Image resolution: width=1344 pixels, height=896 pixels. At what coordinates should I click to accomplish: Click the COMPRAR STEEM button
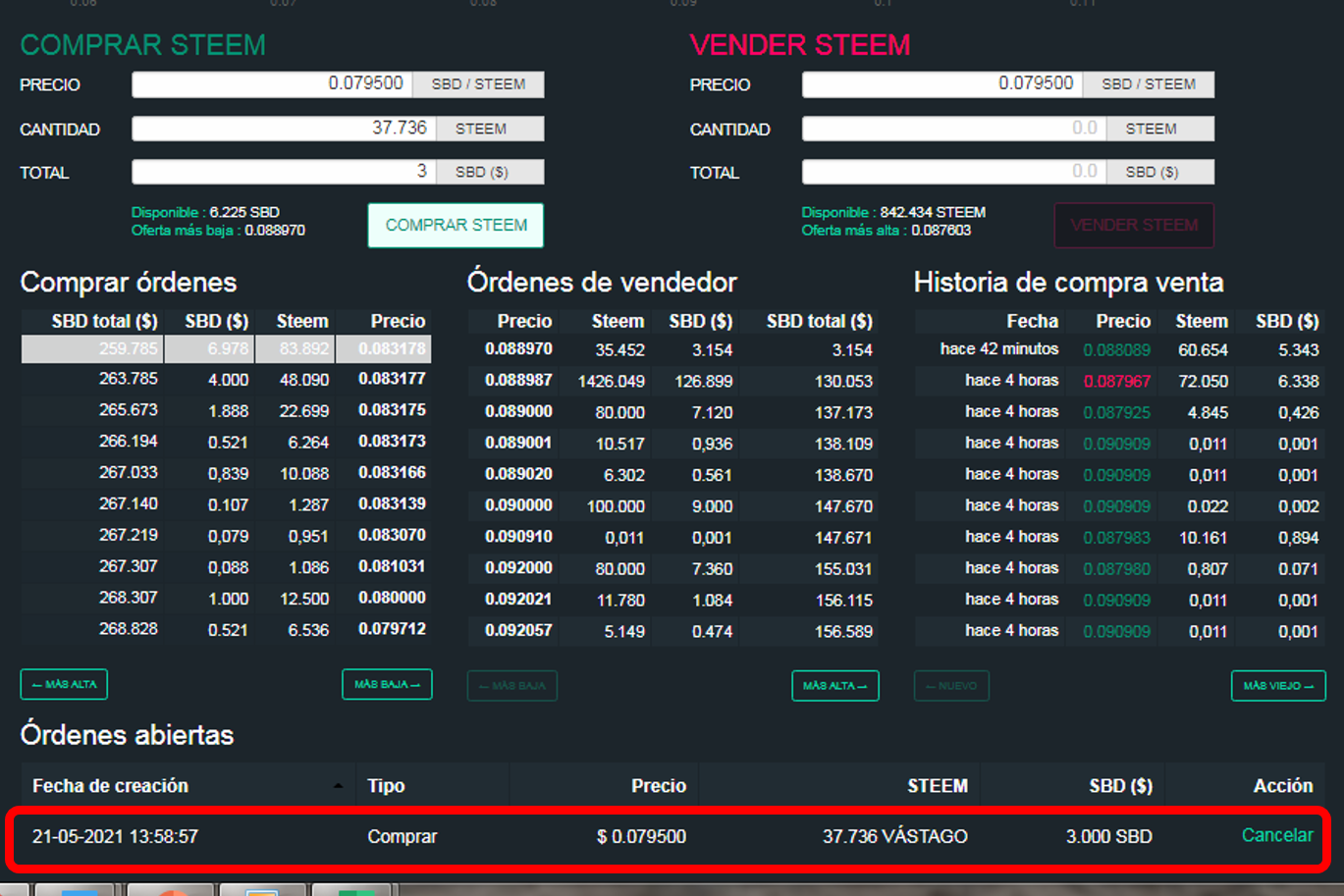point(456,225)
